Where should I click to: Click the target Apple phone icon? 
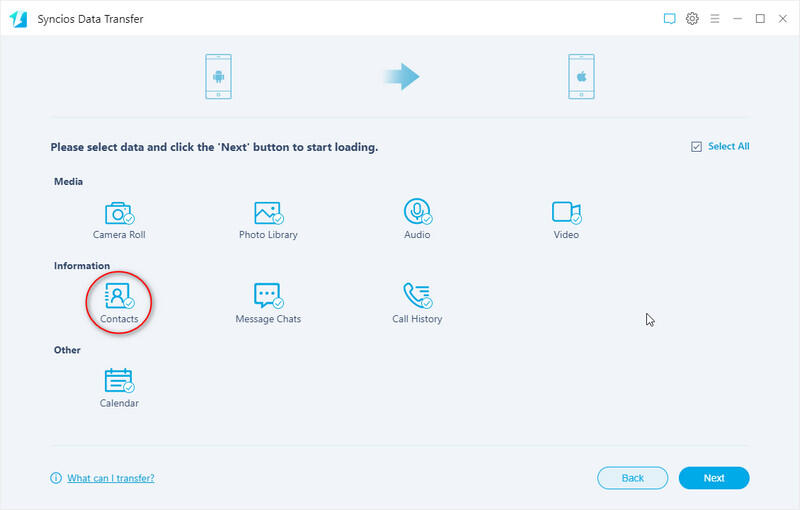(582, 76)
